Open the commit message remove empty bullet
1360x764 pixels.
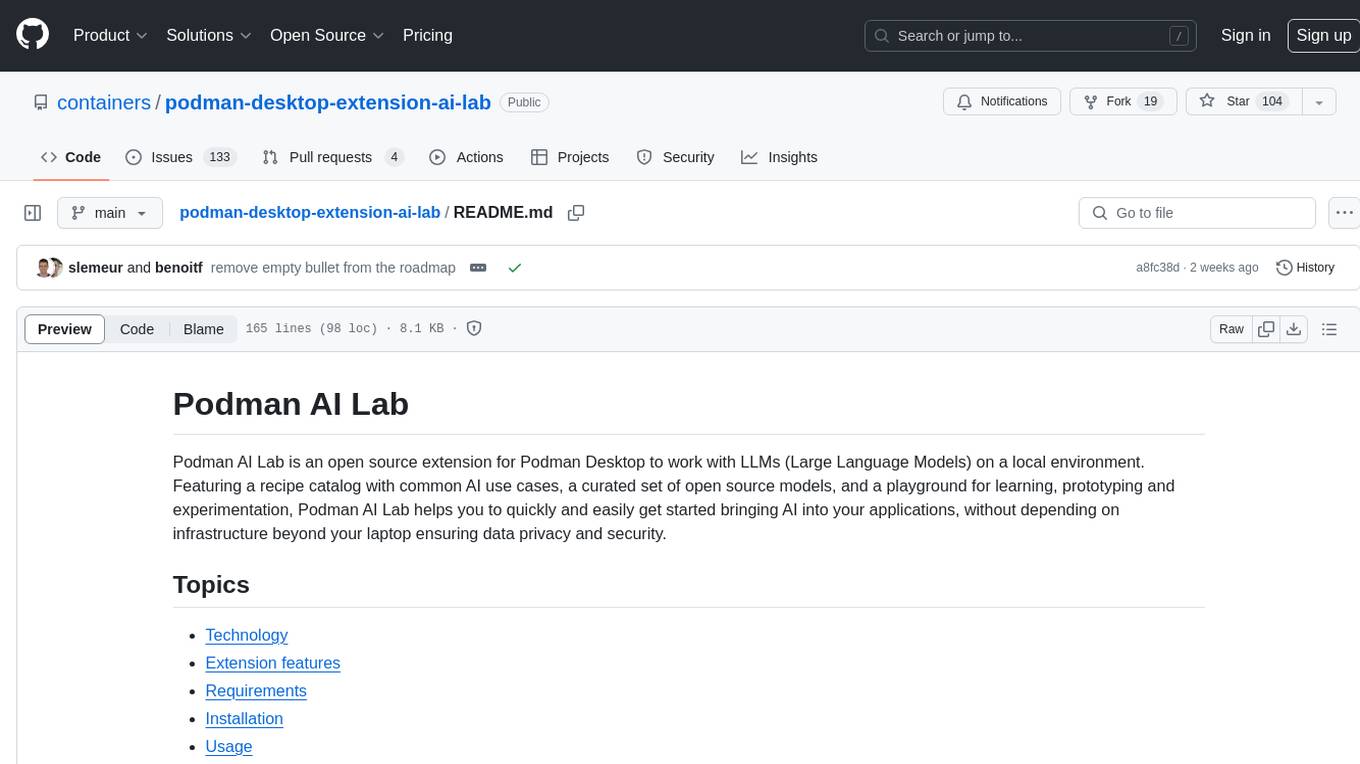[333, 267]
